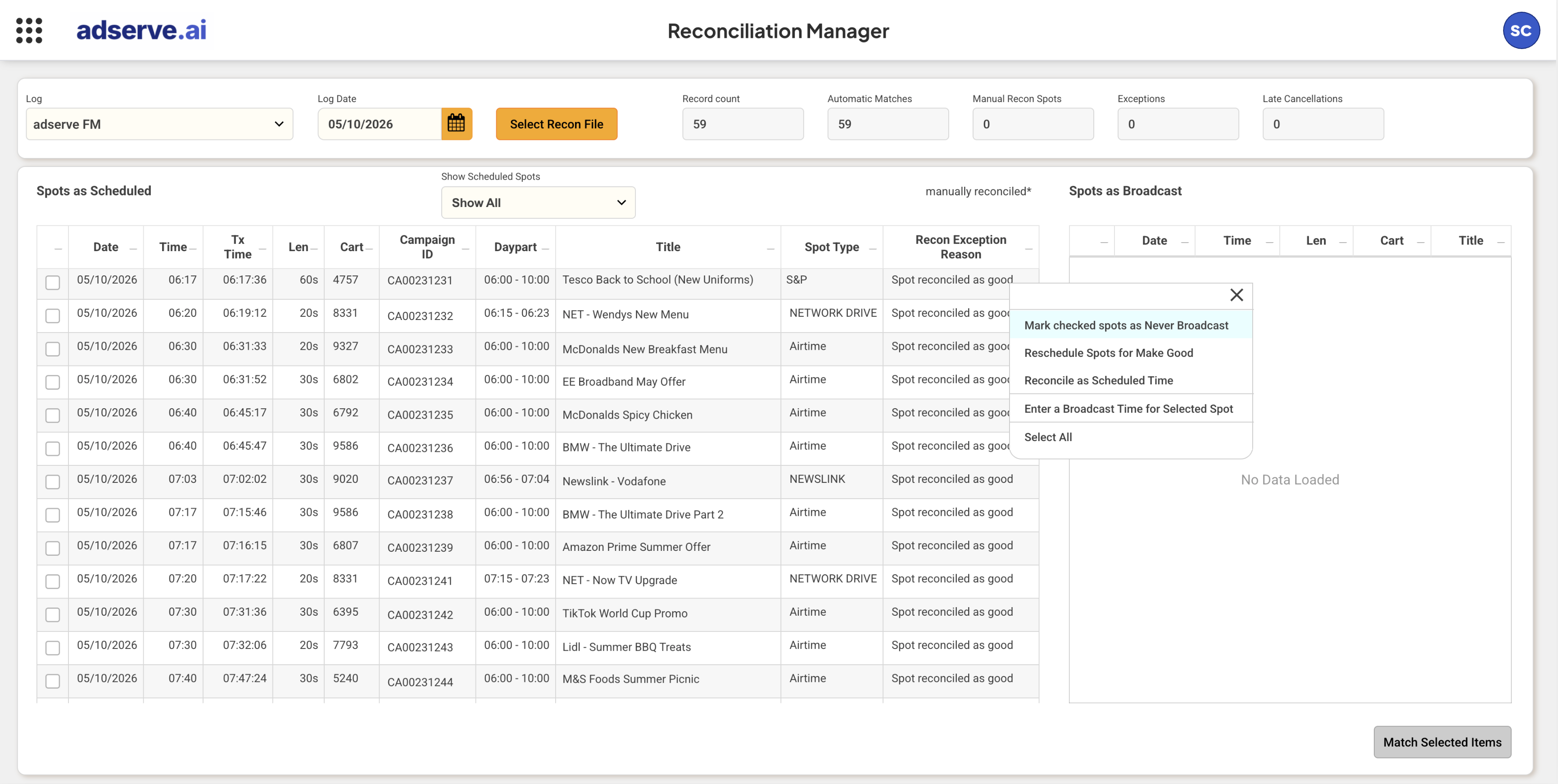Click Match Selected Items button

(1442, 742)
